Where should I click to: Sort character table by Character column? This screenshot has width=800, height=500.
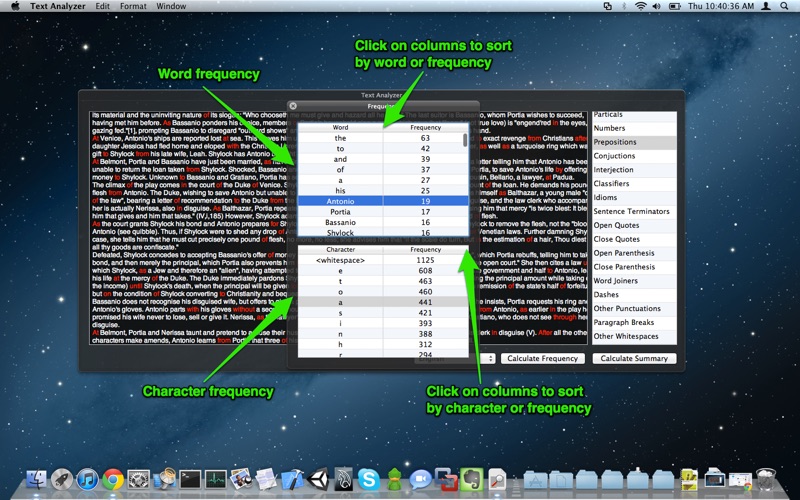pos(340,249)
